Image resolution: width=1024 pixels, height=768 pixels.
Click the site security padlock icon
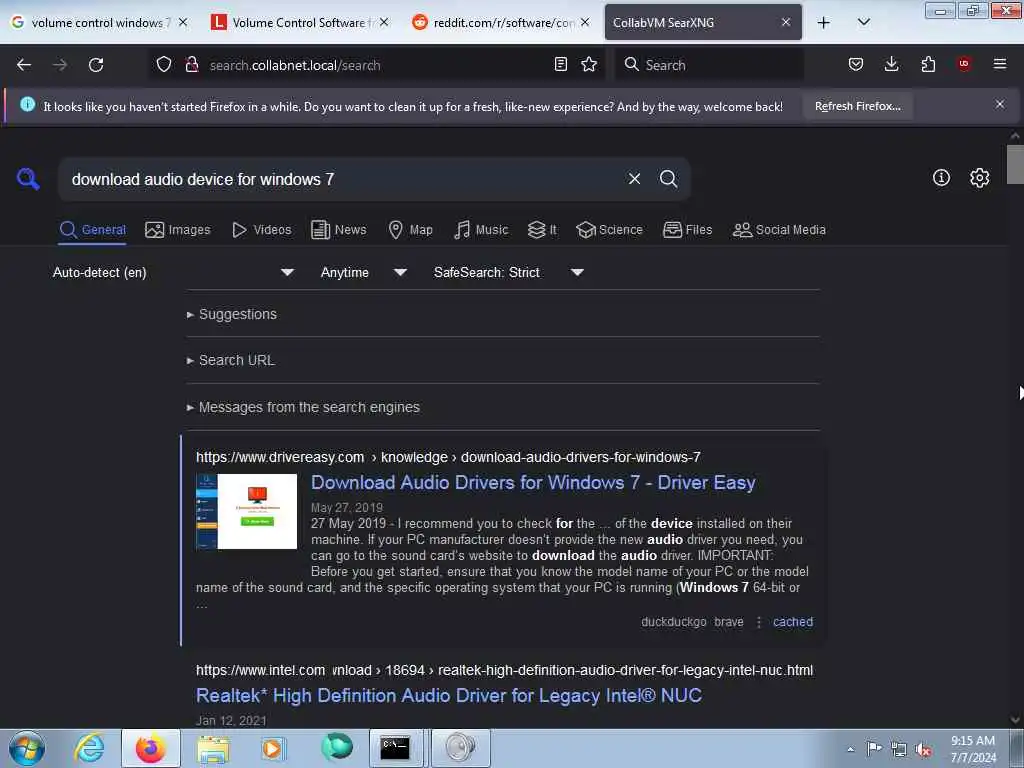(192, 64)
